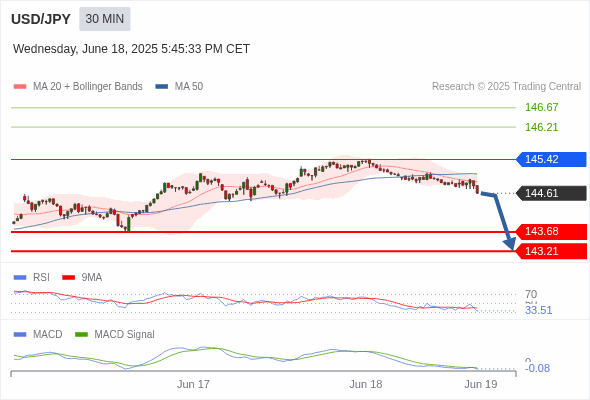Click the 30 MIN timeframe button
Image resolution: width=590 pixels, height=400 pixels.
coord(105,19)
